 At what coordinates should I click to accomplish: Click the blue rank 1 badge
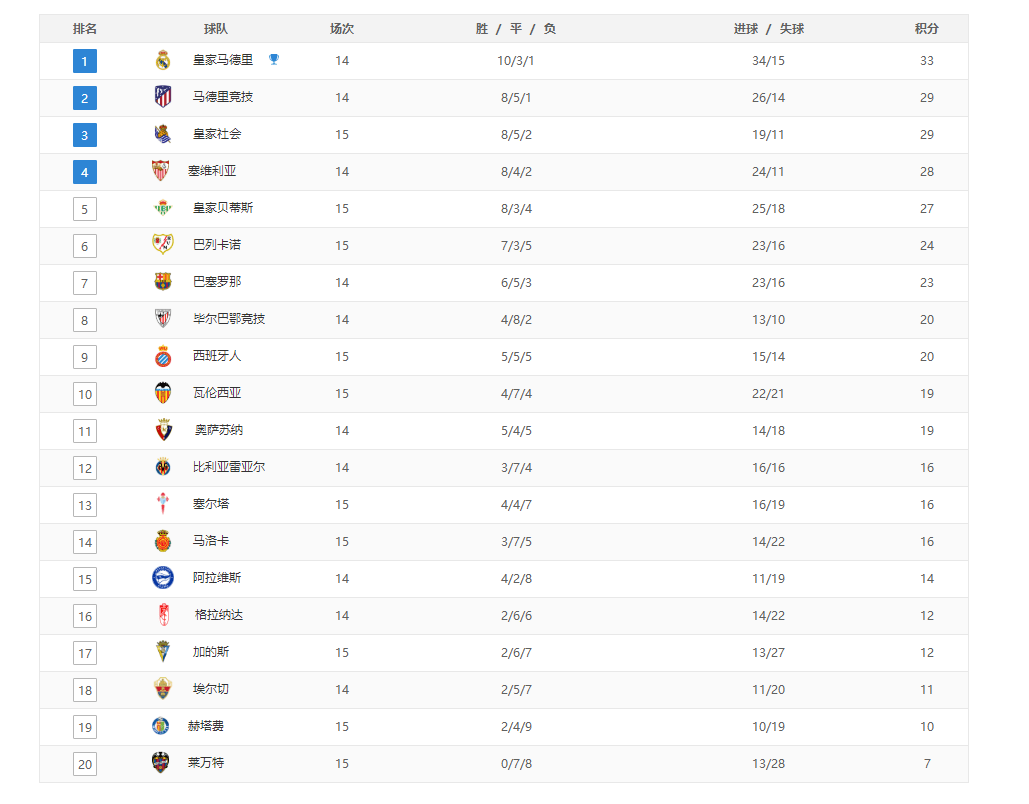coord(85,61)
